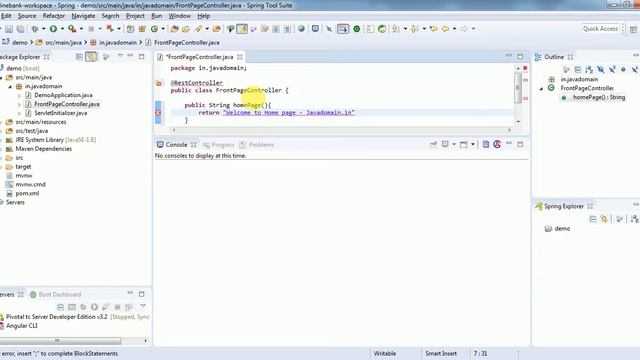
Task: Switch to the Problems tab
Action: pyautogui.click(x=257, y=144)
